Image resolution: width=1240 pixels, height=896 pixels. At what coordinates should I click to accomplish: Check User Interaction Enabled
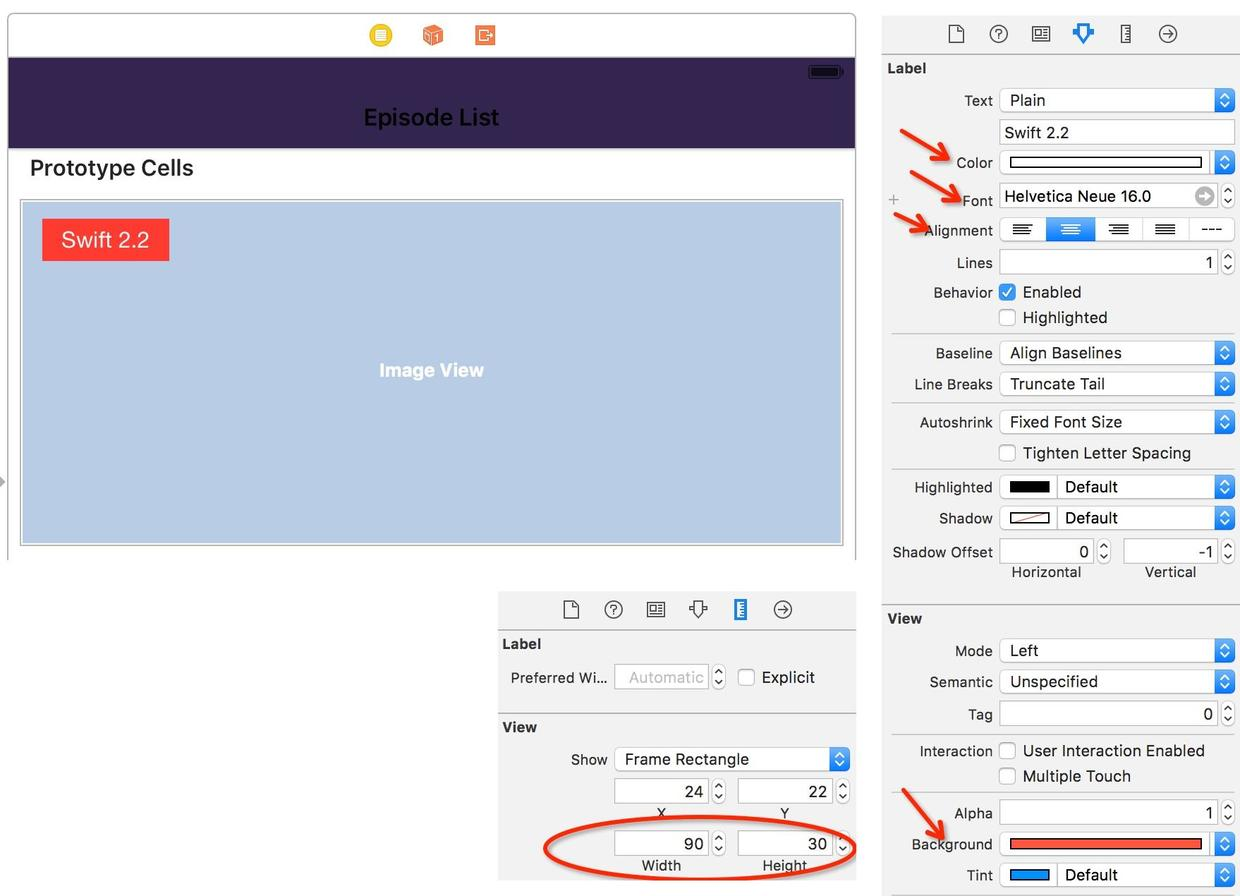coord(1007,751)
